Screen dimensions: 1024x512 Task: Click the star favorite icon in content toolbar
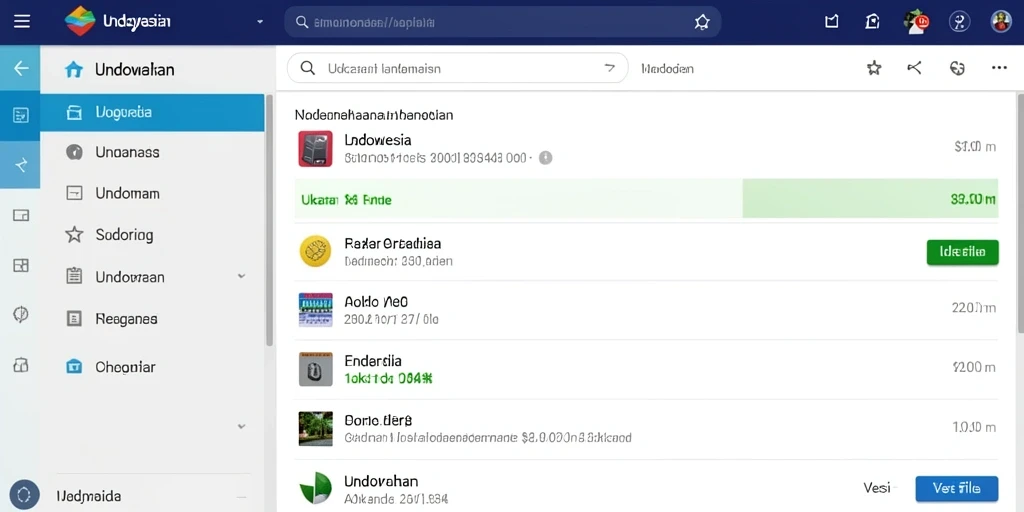coord(874,68)
